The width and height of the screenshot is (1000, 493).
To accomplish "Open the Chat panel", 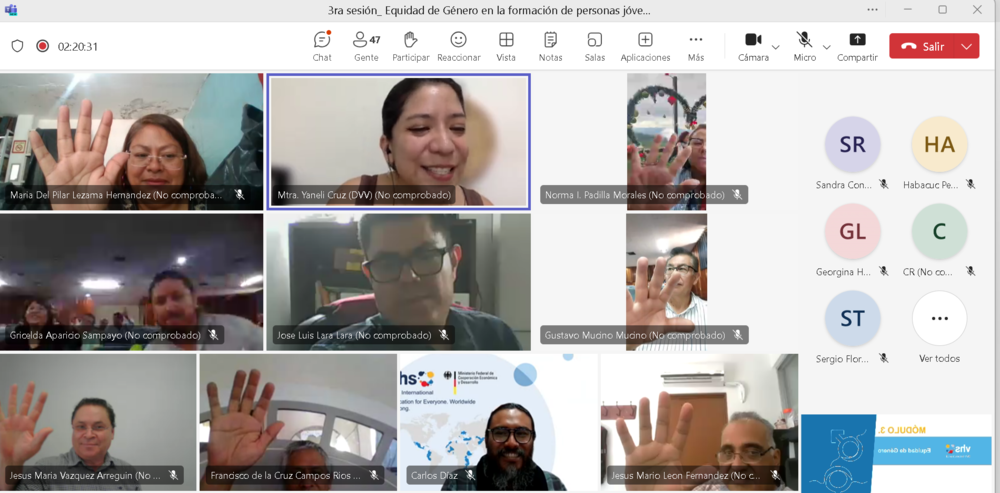I will pyautogui.click(x=322, y=46).
